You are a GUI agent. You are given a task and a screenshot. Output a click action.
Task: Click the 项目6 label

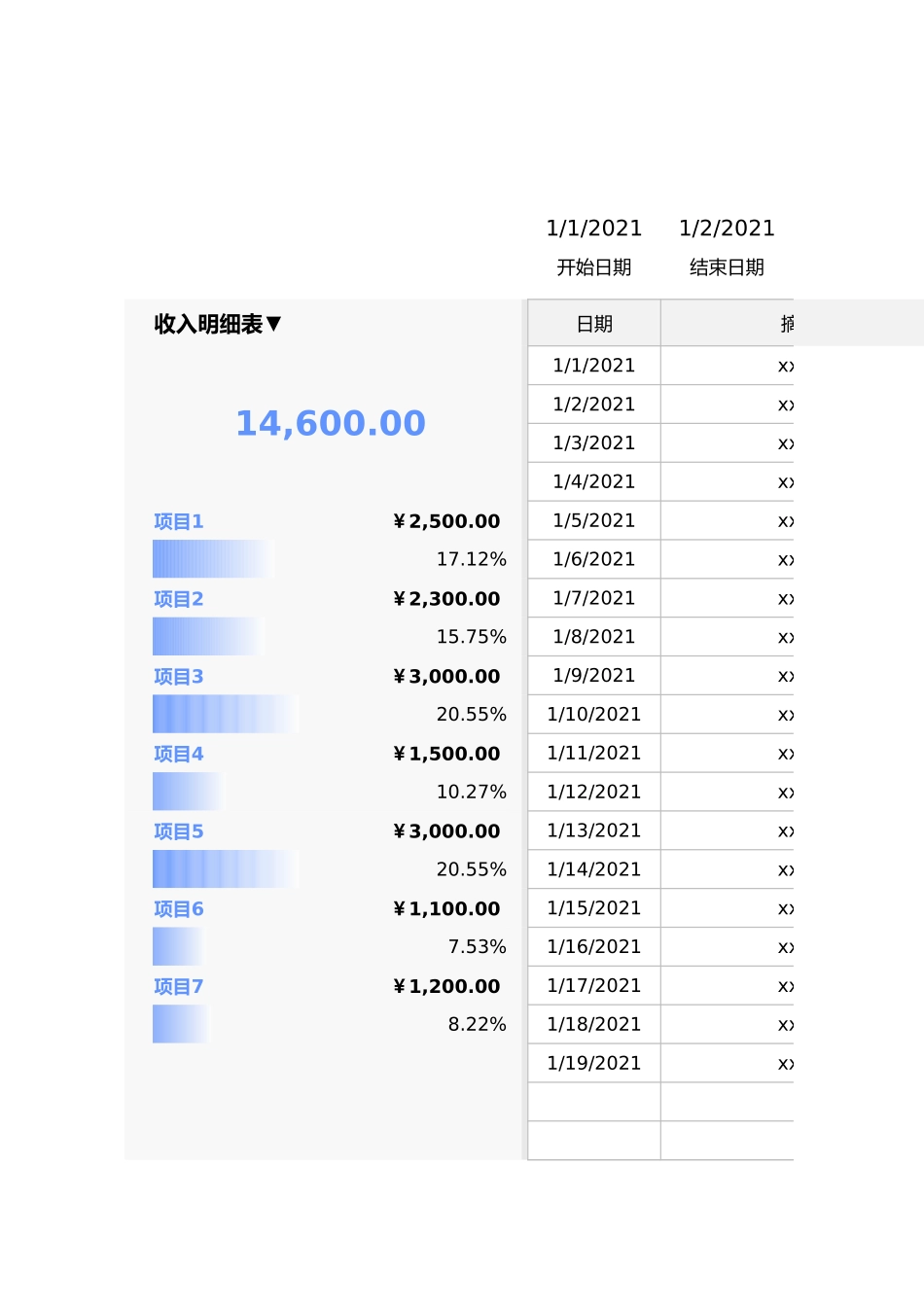179,909
